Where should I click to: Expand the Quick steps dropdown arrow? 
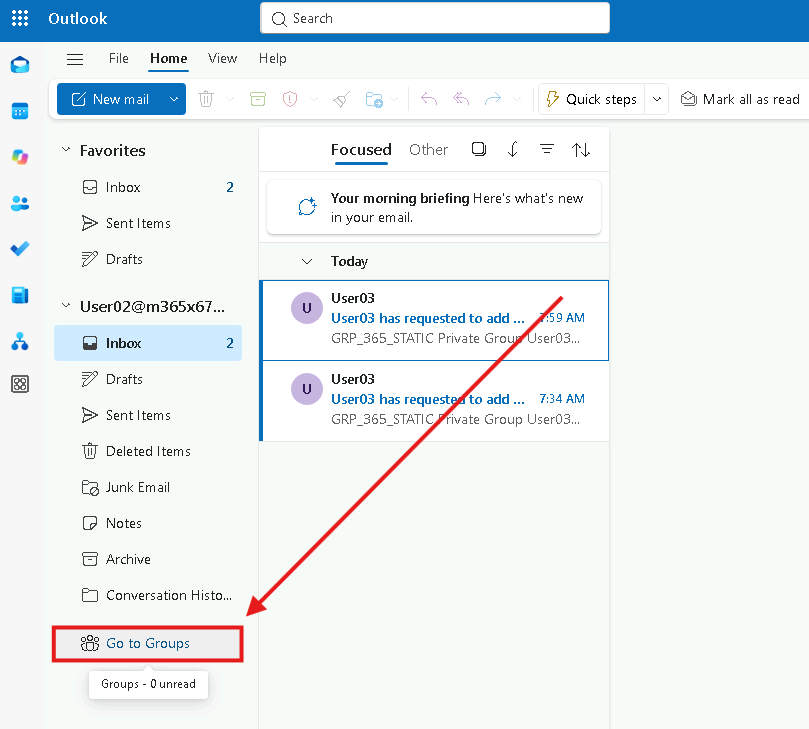point(657,99)
